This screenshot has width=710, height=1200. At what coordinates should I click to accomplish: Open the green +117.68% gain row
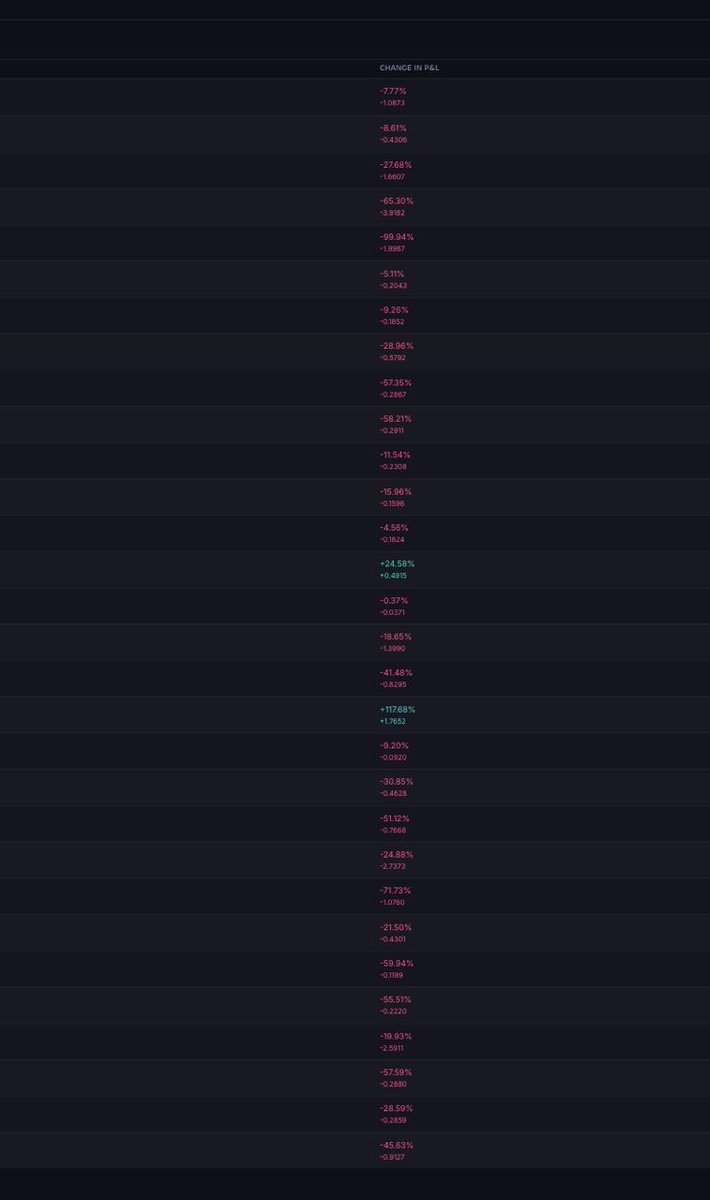(355, 715)
